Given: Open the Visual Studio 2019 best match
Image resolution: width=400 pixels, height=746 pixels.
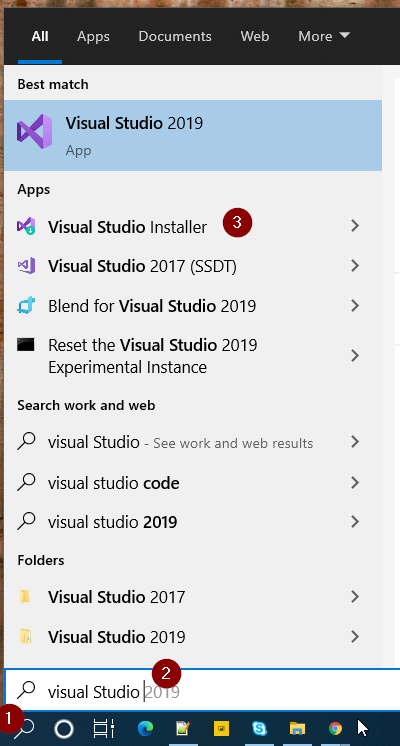Looking at the screenshot, I should (x=193, y=136).
